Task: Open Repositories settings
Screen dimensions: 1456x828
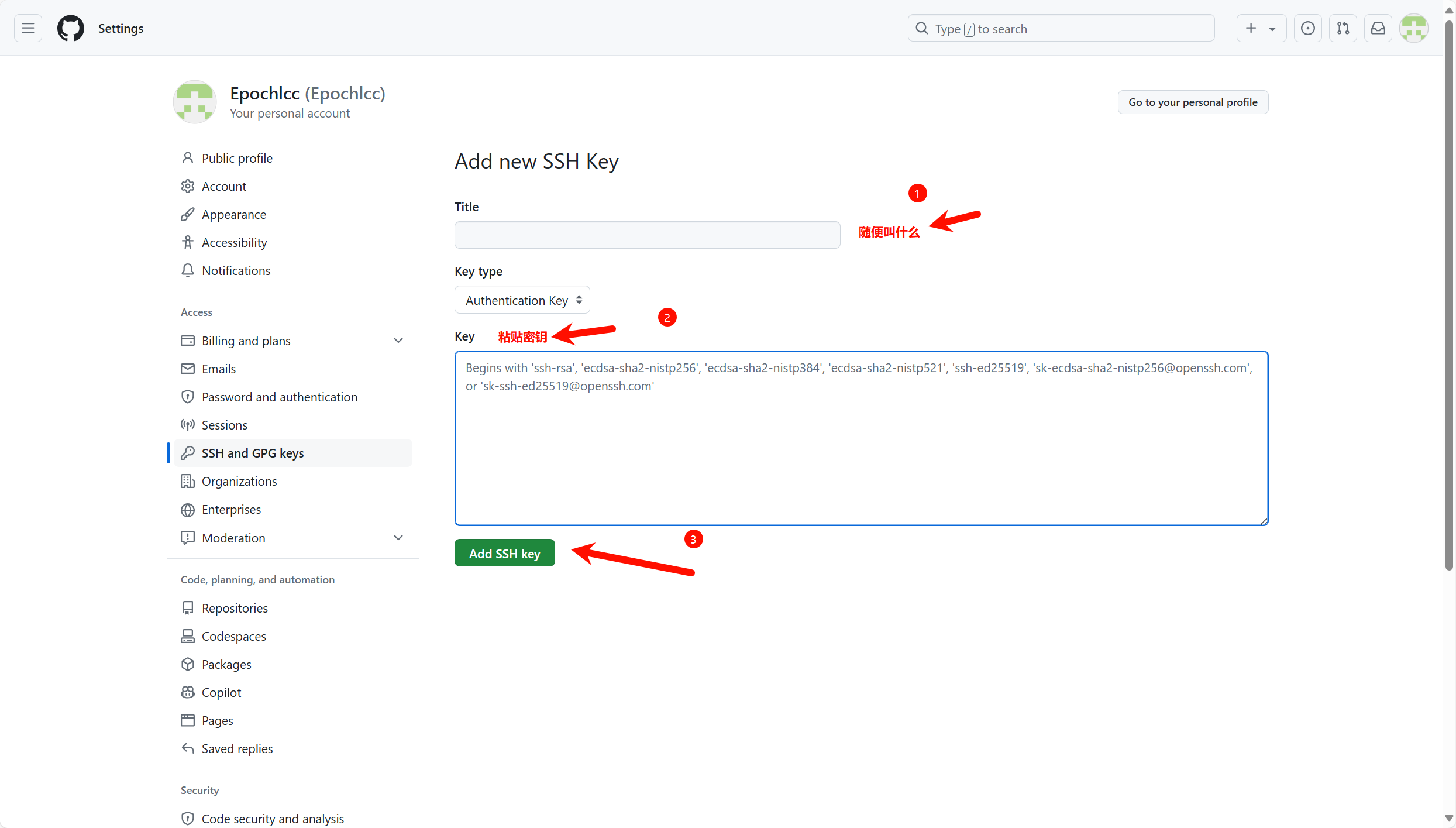Action: (x=293, y=608)
